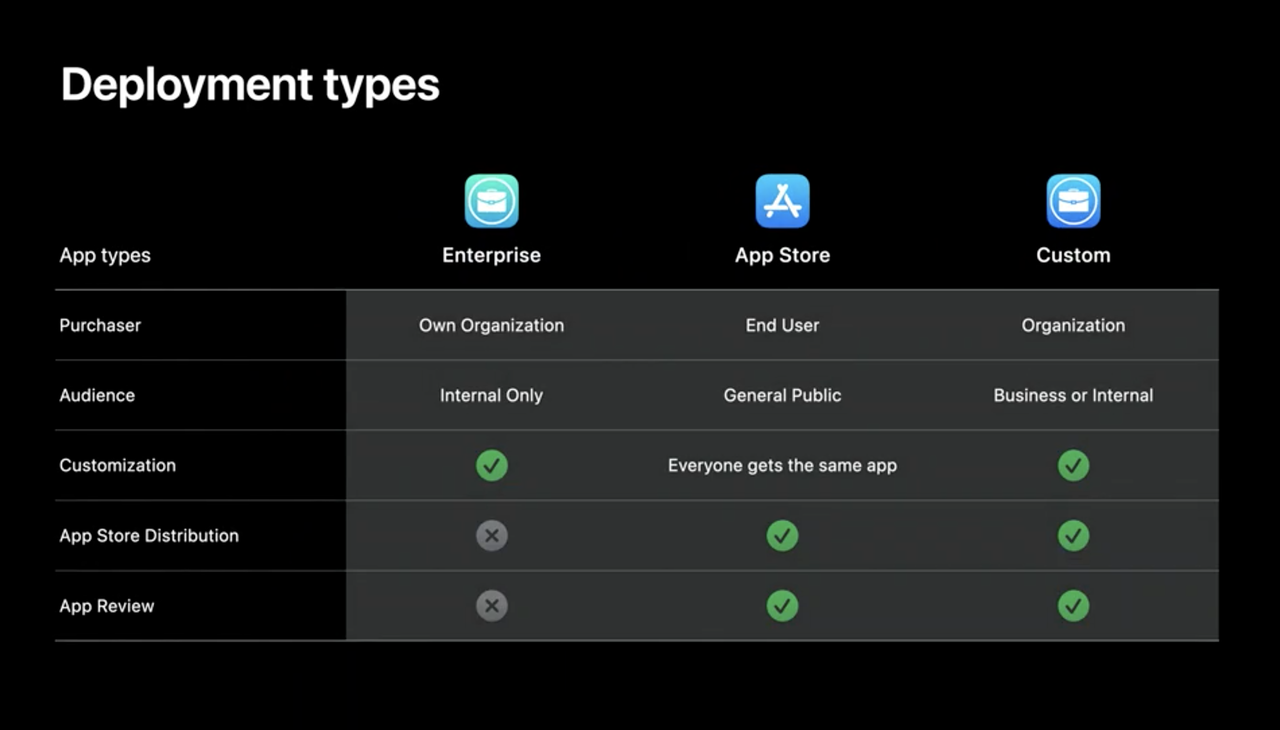Image resolution: width=1280 pixels, height=730 pixels.
Task: Click the Purchaser row label
Action: (x=100, y=325)
